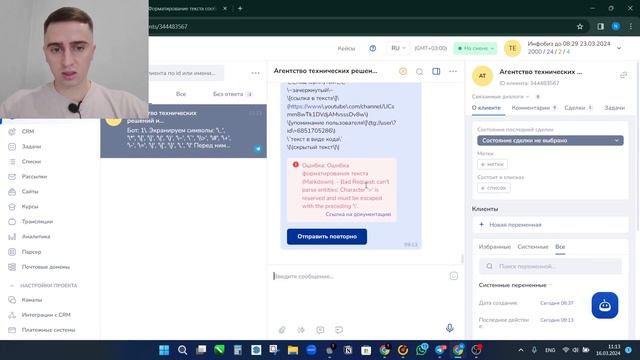Screen dimensions: 640x360
Task: Open Платежные системы settings
Action: [48, 330]
